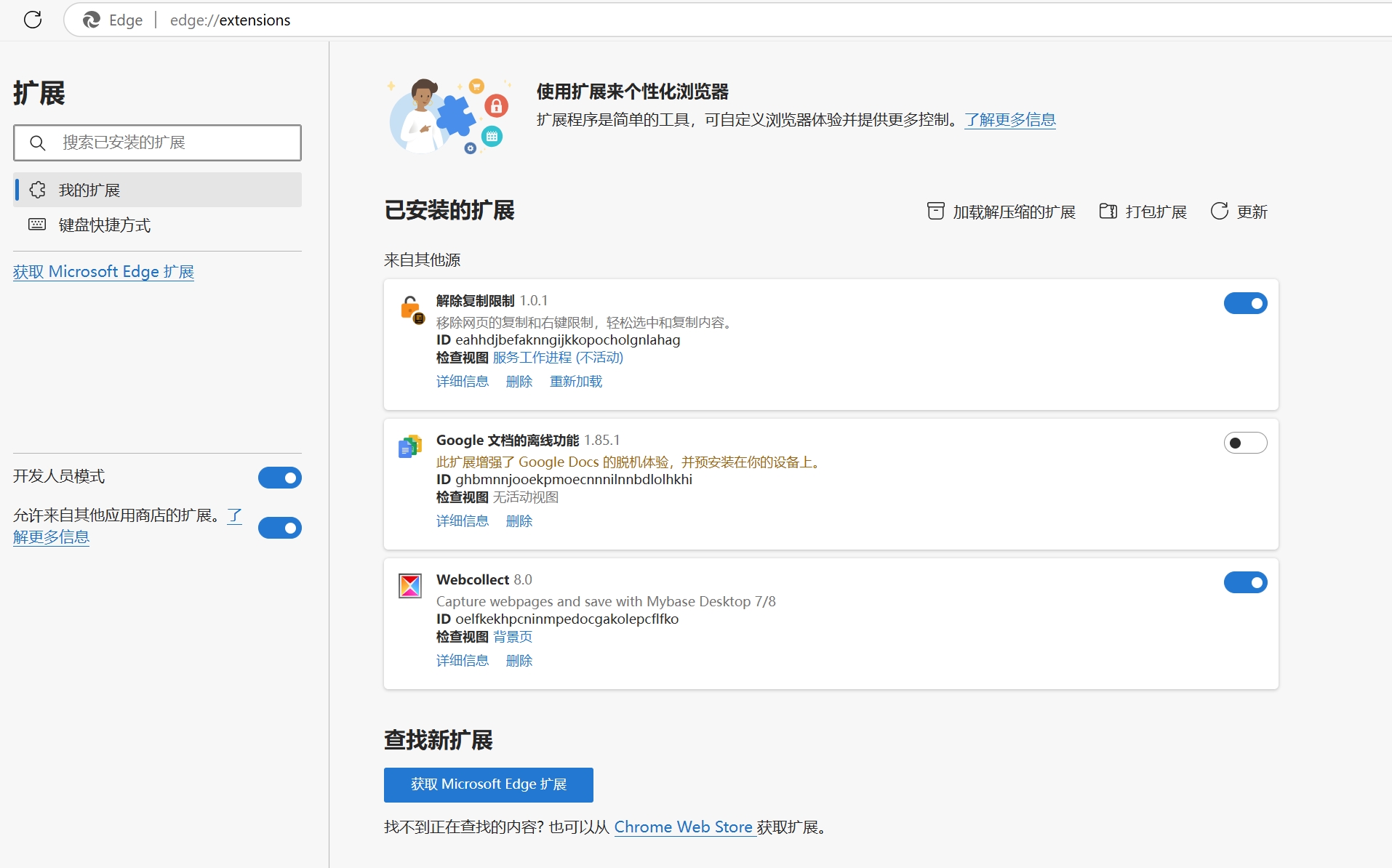The image size is (1392, 868).
Task: Click ID oelfkekhpcninmpedocgakolepcflfko text
Action: pos(557,619)
